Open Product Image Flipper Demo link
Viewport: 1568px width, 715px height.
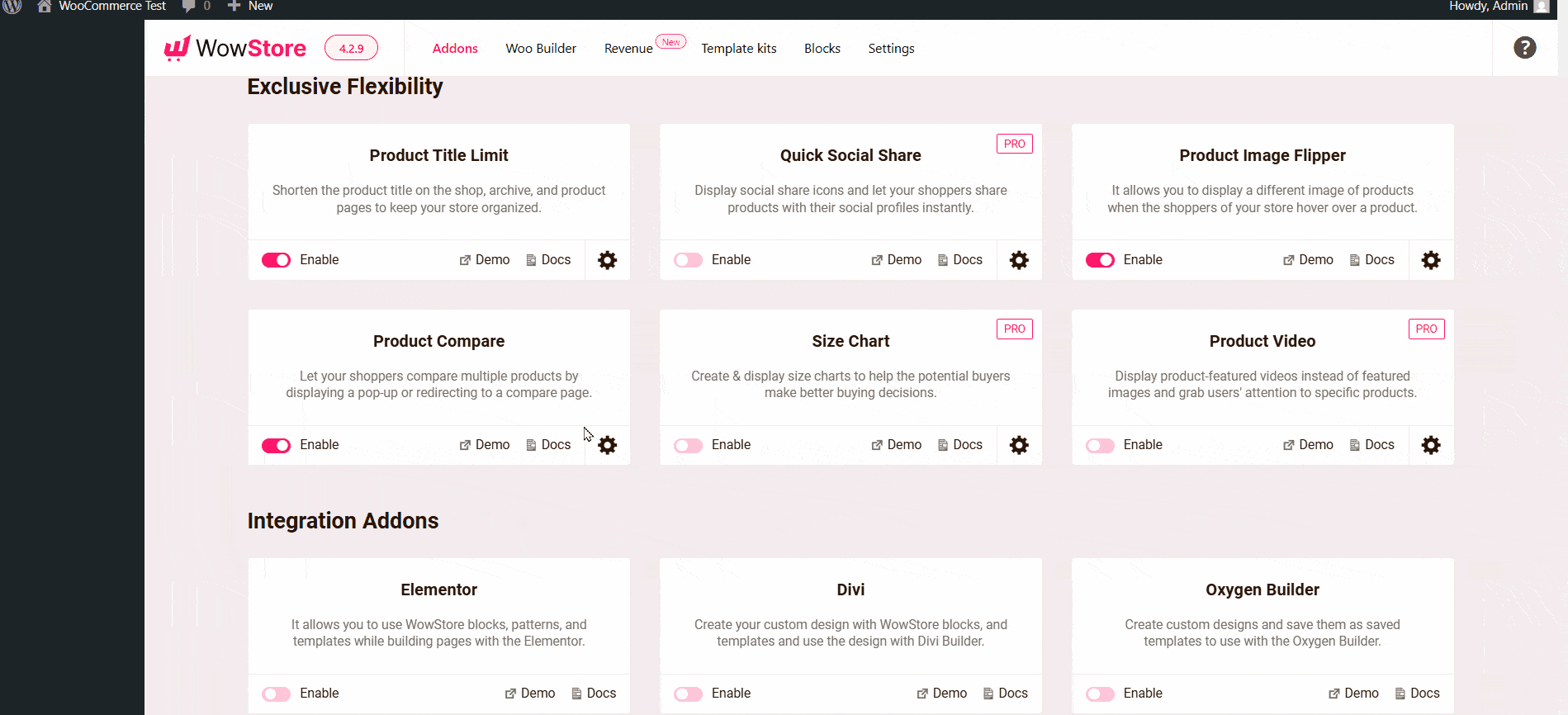1309,259
